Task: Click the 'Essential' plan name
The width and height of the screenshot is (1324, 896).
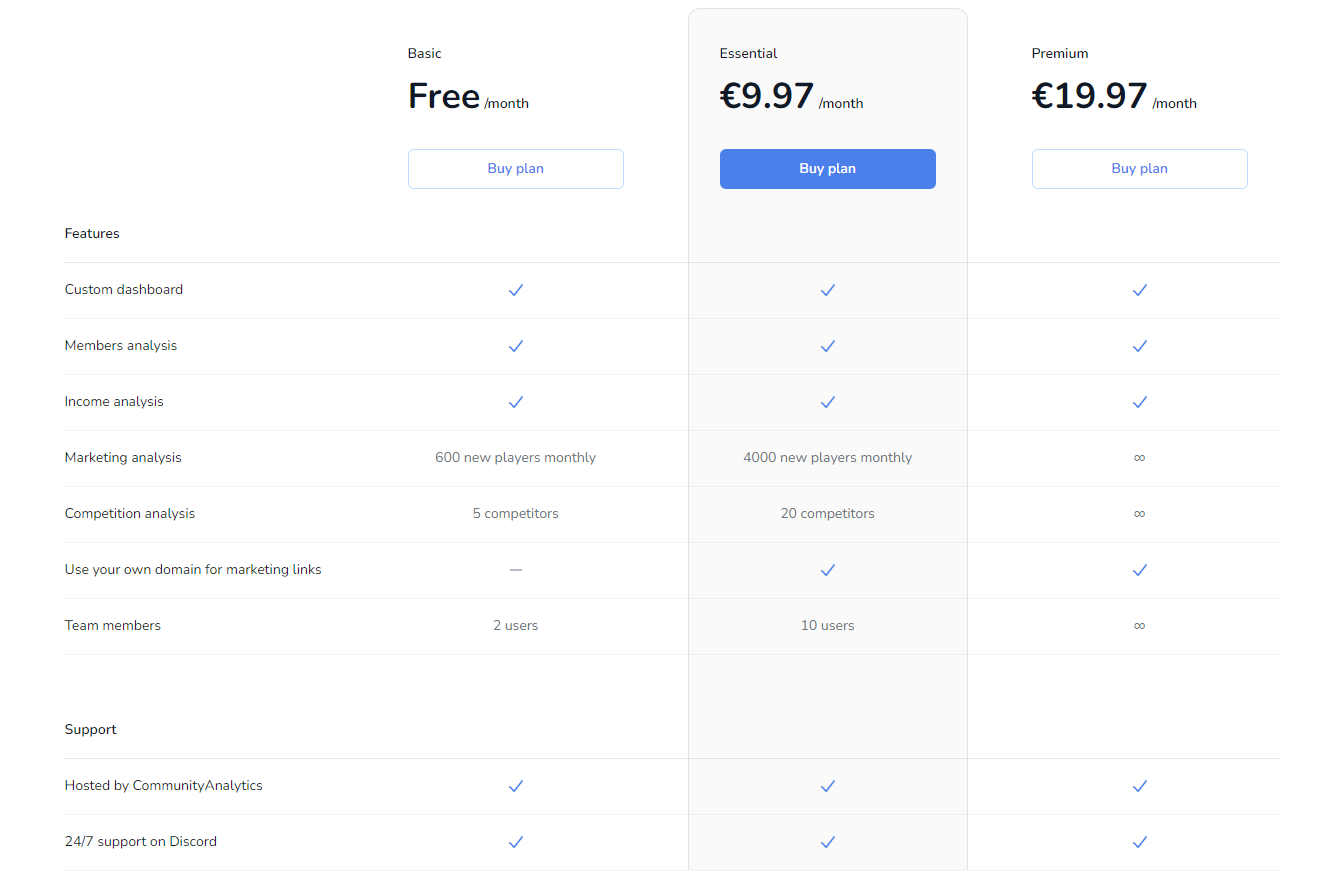Action: pyautogui.click(x=748, y=54)
